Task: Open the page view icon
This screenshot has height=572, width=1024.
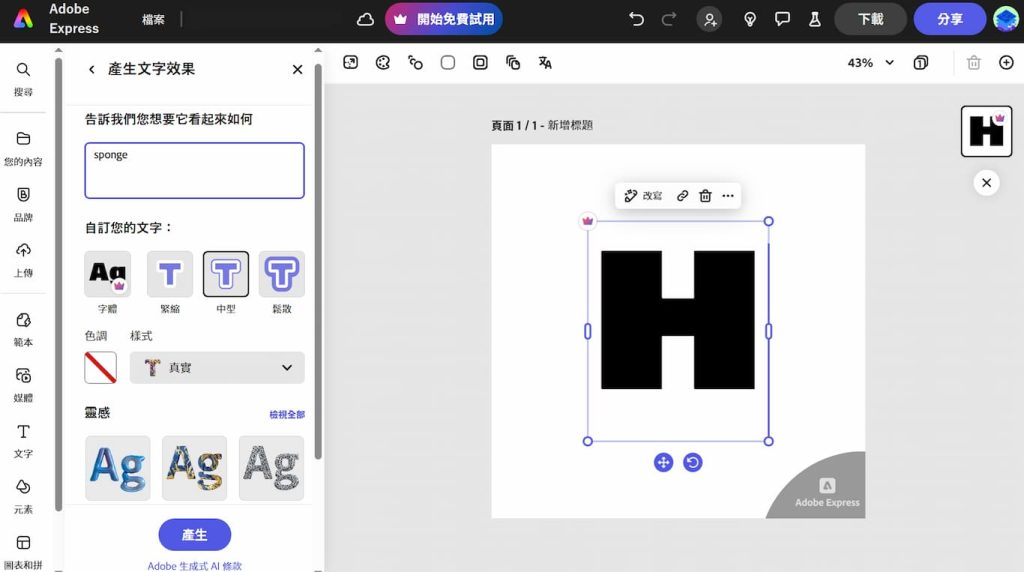Action: pos(921,63)
